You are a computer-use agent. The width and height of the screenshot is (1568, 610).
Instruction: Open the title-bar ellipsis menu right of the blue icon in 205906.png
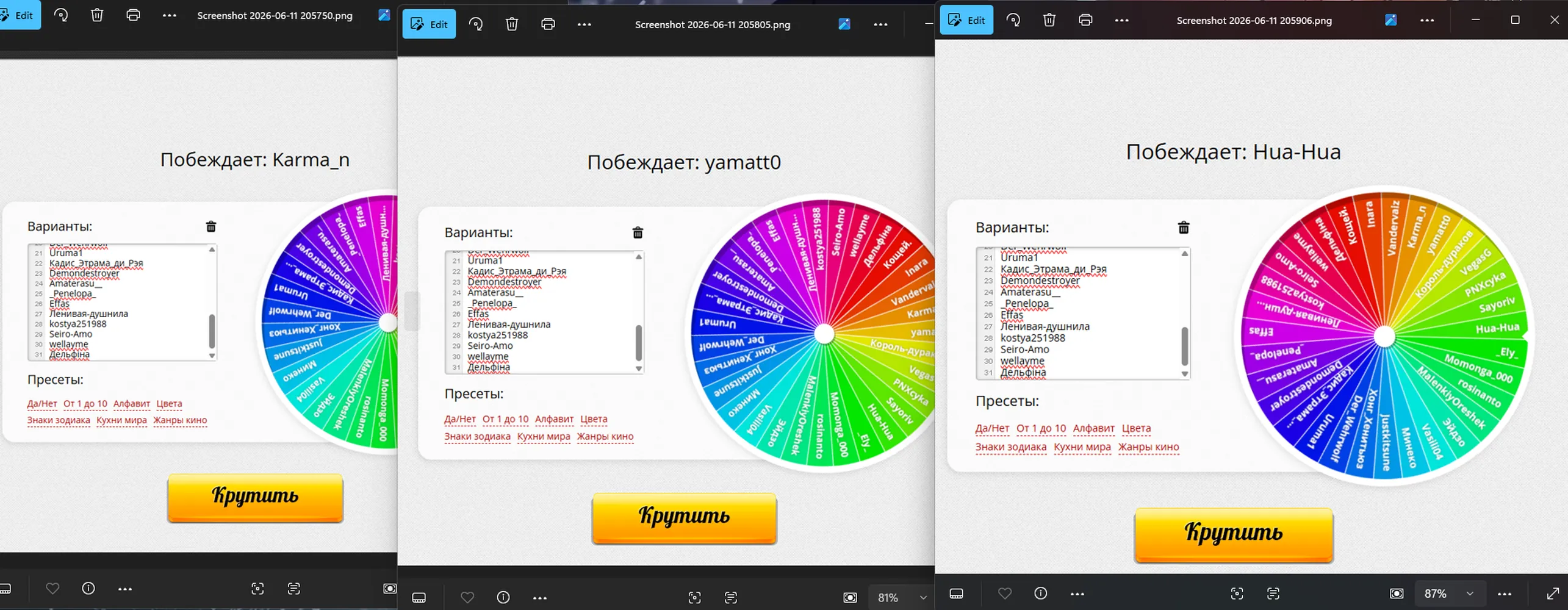(1427, 20)
